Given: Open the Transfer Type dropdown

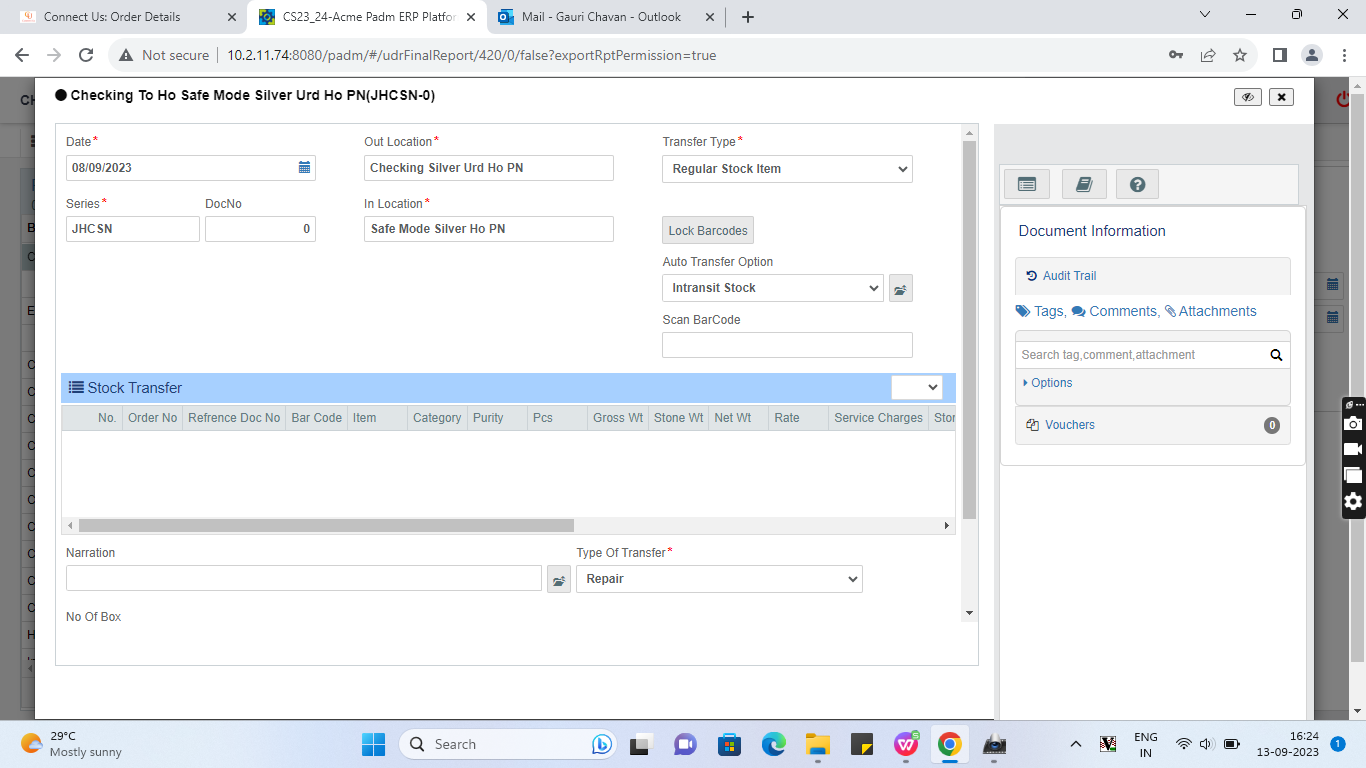Looking at the screenshot, I should click(787, 169).
